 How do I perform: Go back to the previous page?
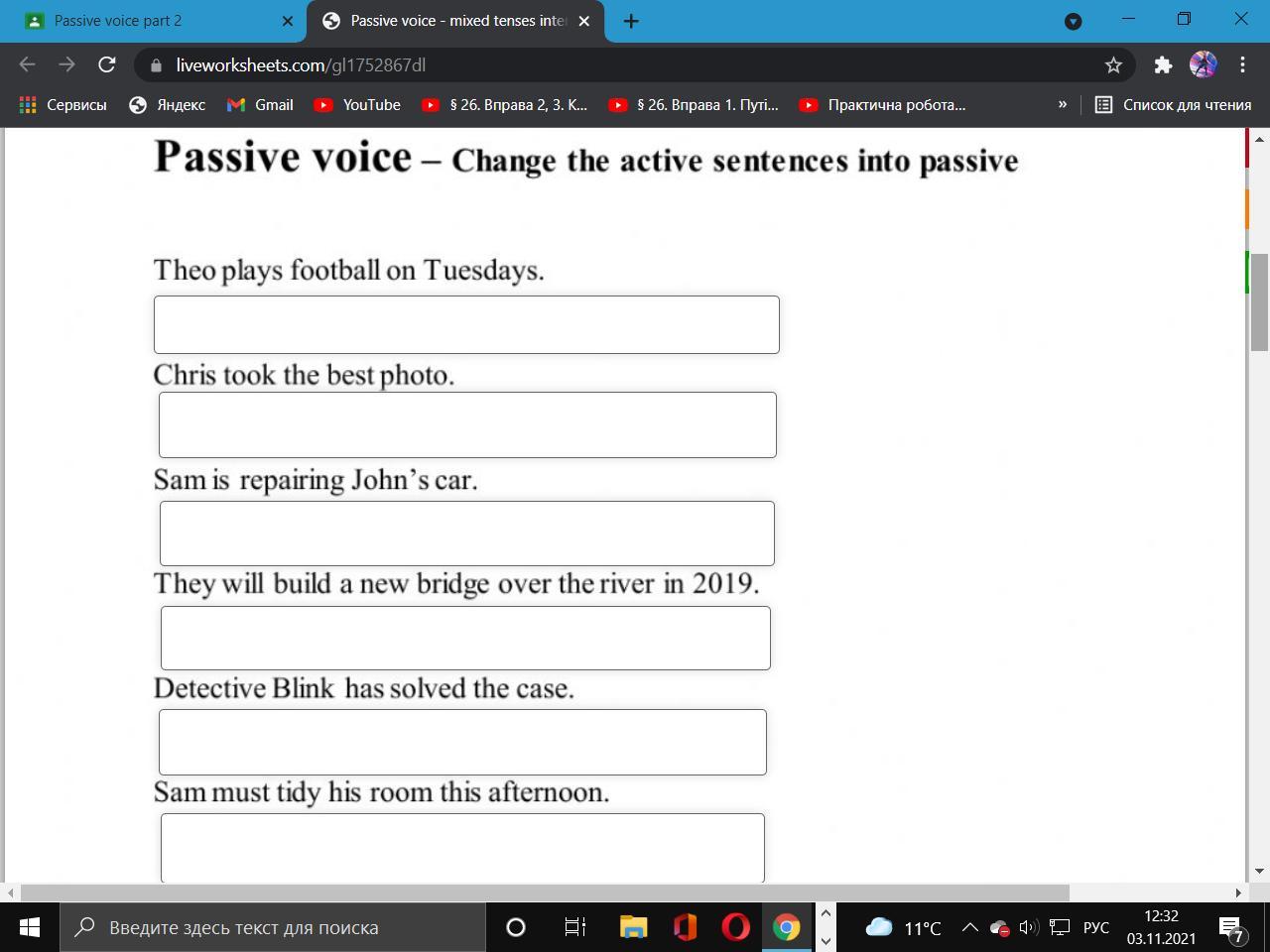click(27, 64)
